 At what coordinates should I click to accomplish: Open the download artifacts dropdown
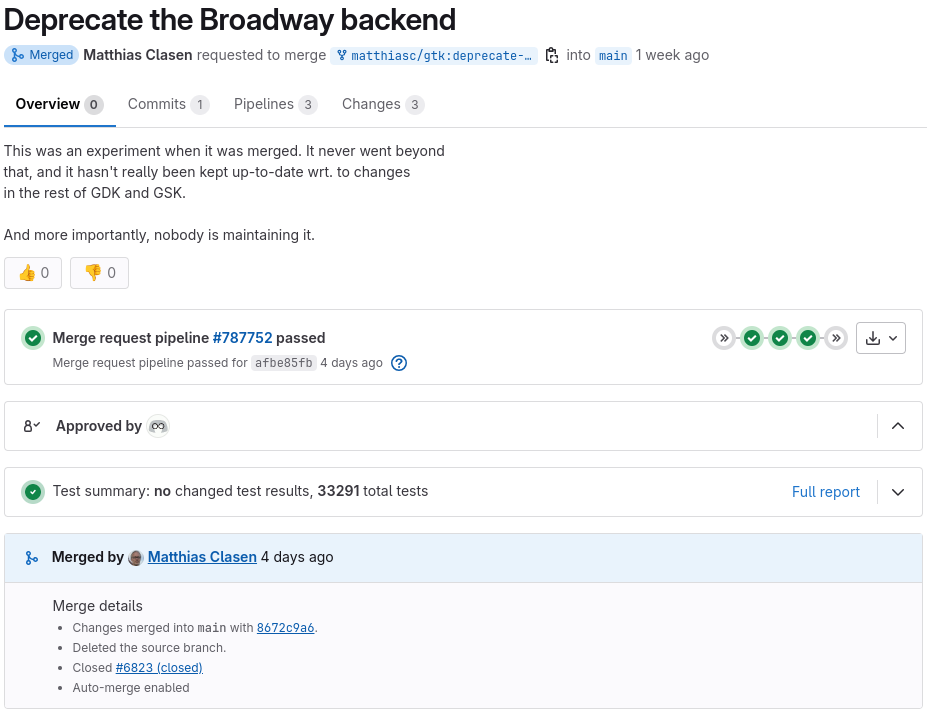coord(881,338)
